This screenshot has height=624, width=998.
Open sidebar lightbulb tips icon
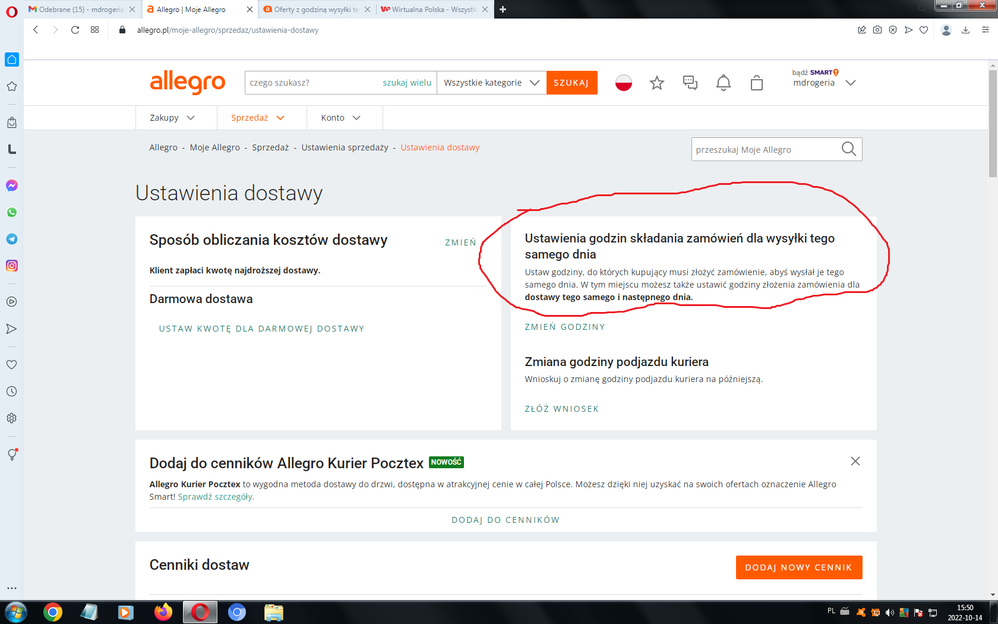[x=11, y=455]
